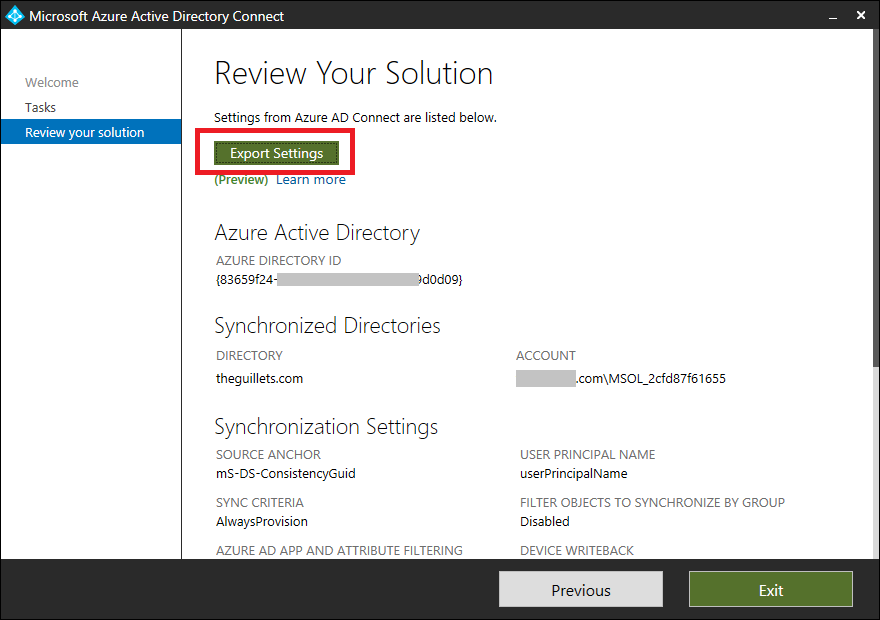
Task: Click AZURE AD APP AND ATTRIBUTE FILTERING label
Action: point(339,550)
